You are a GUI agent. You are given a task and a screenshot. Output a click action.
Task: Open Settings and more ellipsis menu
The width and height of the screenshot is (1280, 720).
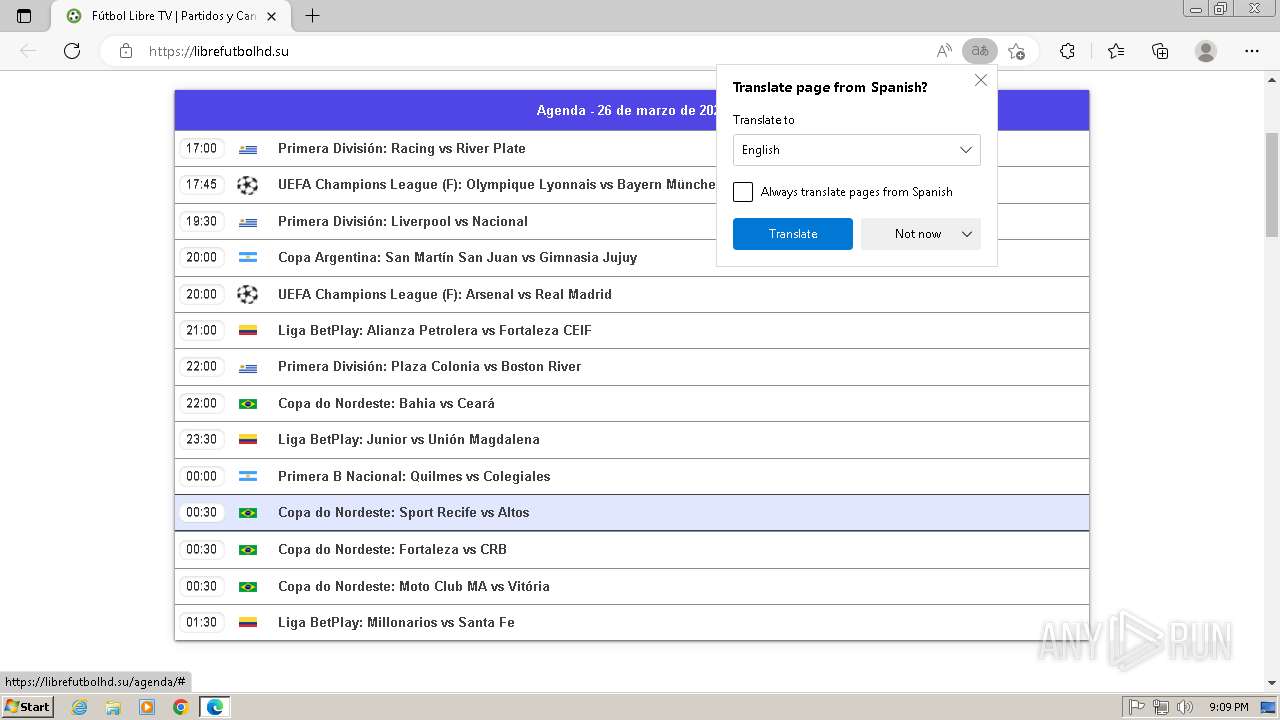[1252, 51]
